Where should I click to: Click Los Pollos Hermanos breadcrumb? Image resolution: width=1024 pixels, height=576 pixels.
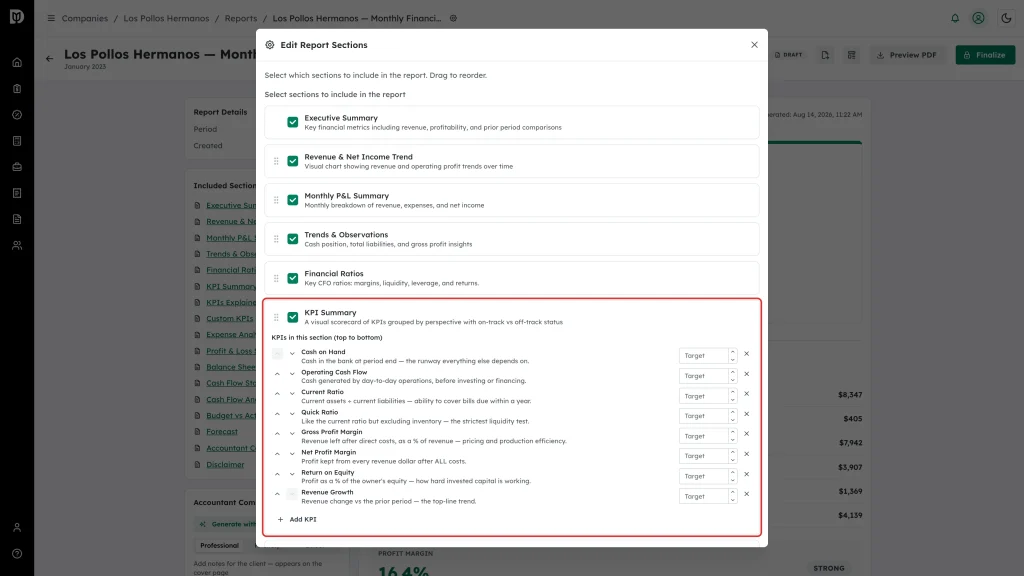point(167,18)
